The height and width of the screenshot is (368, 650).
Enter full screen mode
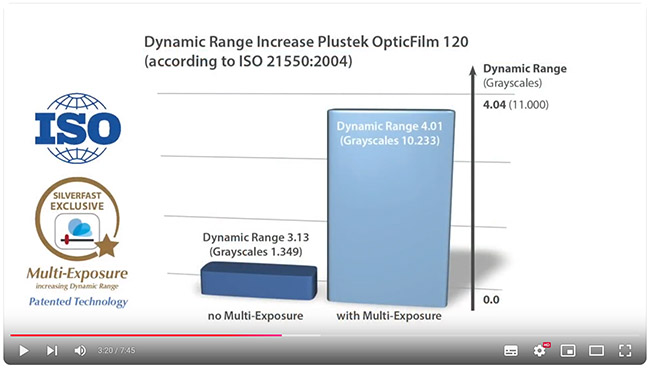tap(625, 351)
